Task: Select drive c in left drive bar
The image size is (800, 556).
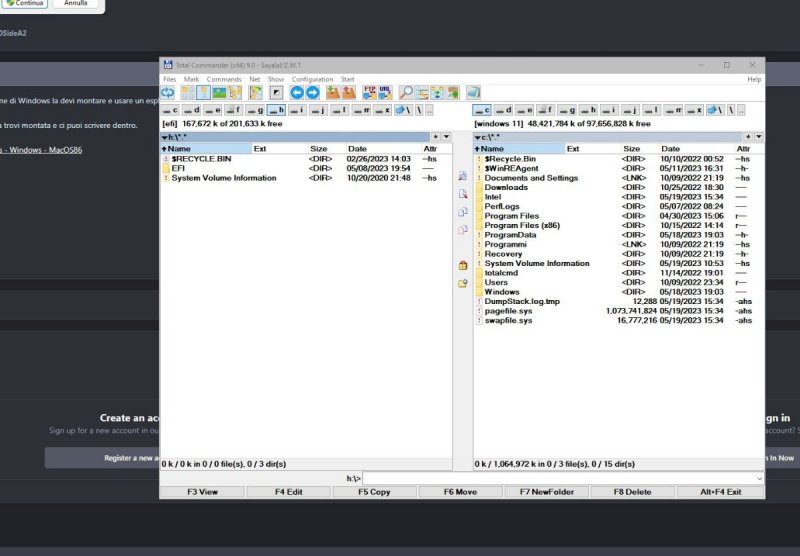Action: [x=170, y=110]
